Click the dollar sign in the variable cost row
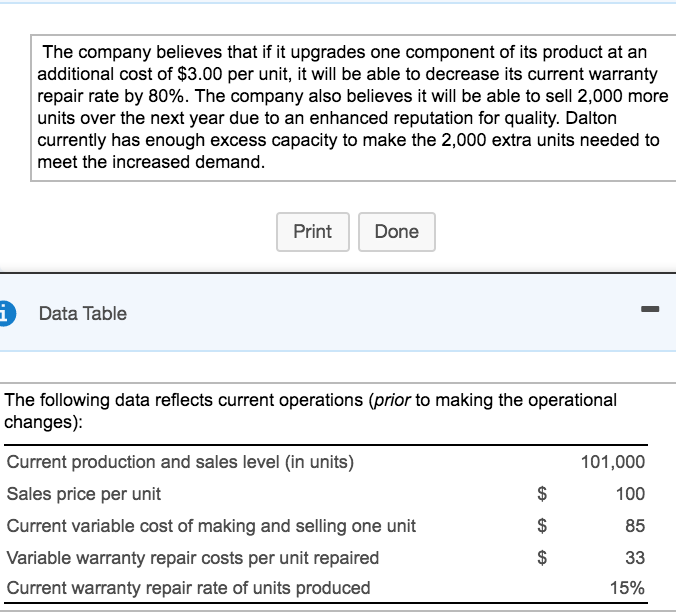The width and height of the screenshot is (676, 614). click(x=543, y=526)
